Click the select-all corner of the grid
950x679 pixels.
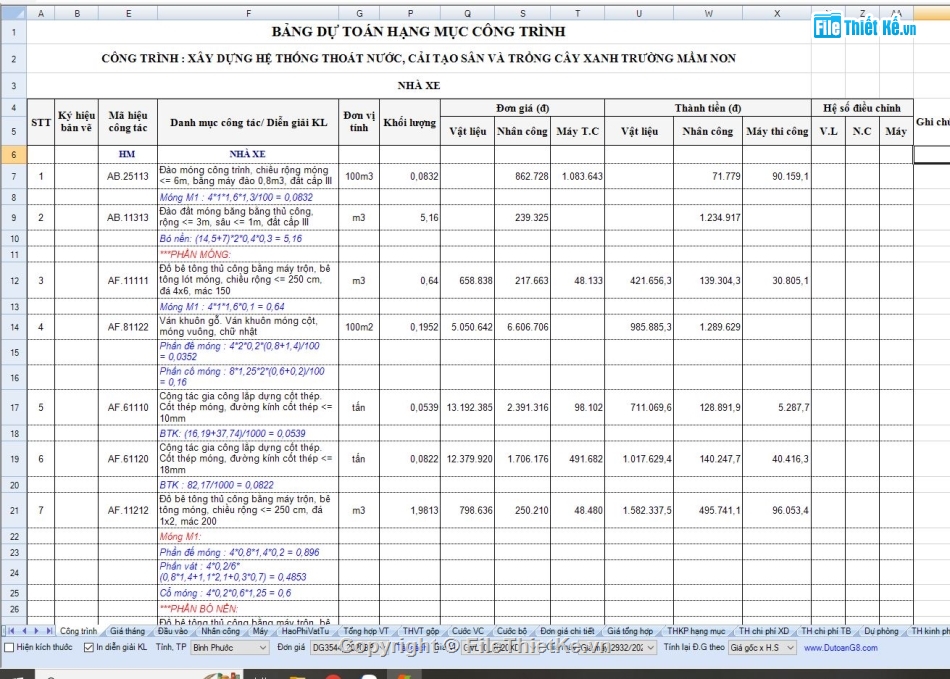(13, 13)
